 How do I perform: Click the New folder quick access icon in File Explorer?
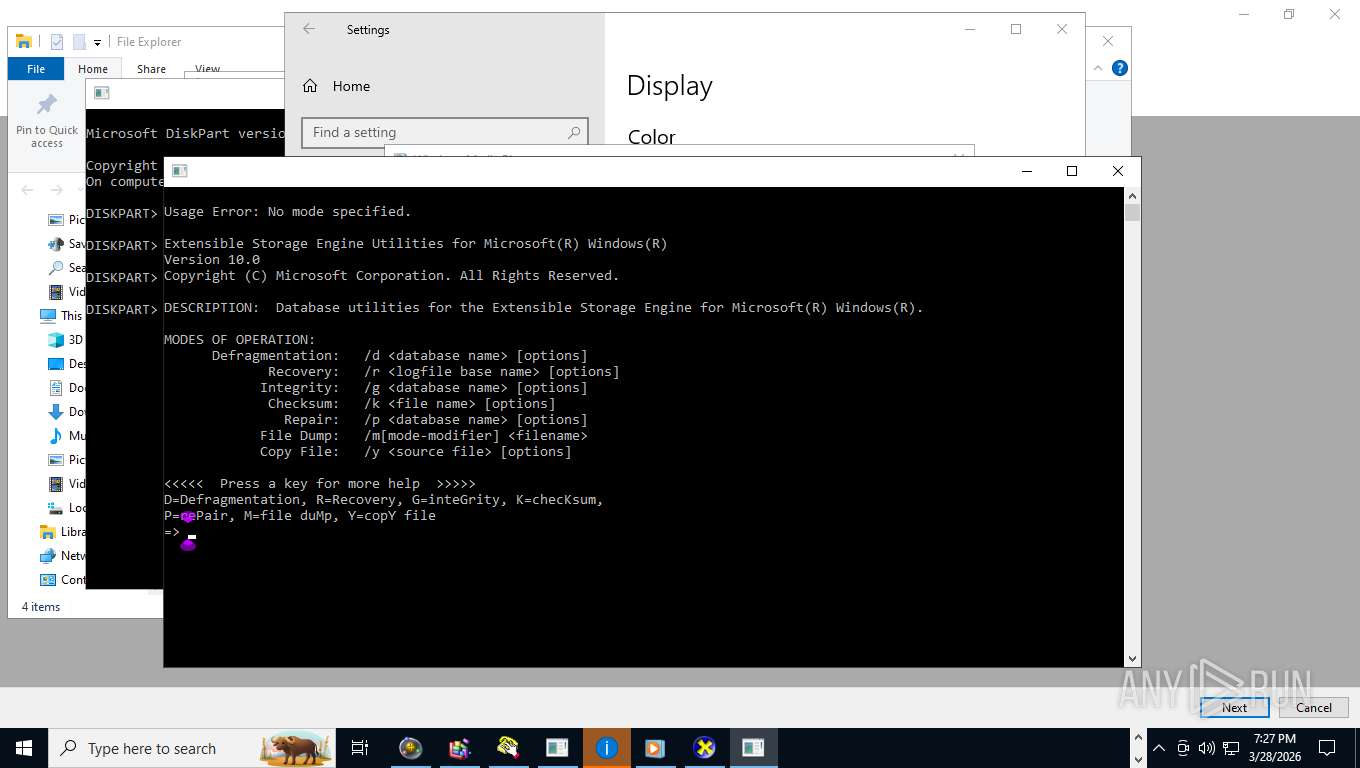click(79, 41)
